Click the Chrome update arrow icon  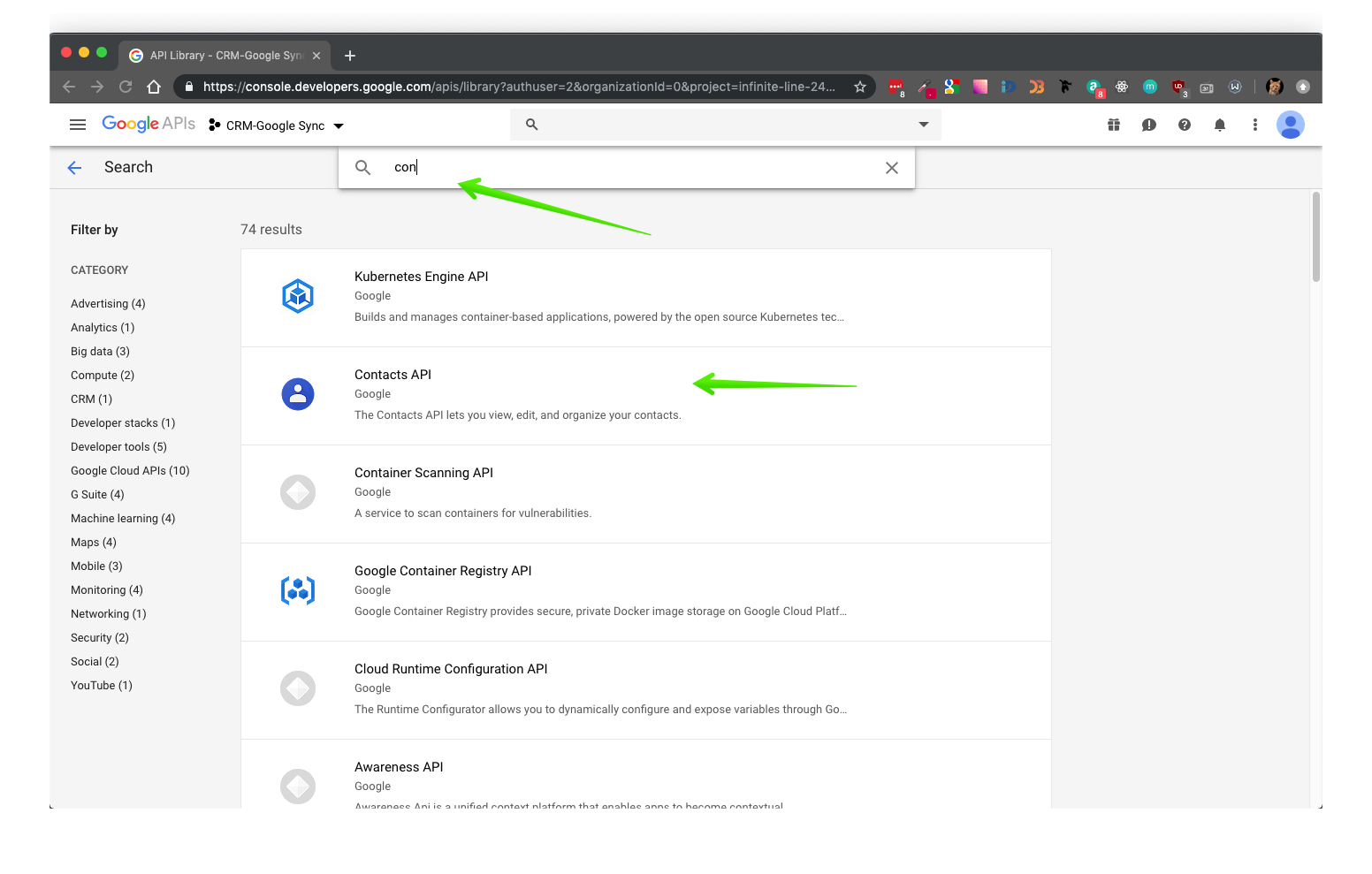[x=1303, y=87]
